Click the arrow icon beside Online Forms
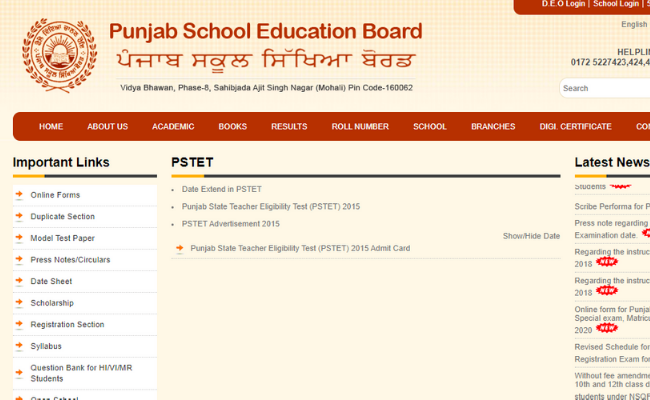The height and width of the screenshot is (400, 650). (x=19, y=195)
